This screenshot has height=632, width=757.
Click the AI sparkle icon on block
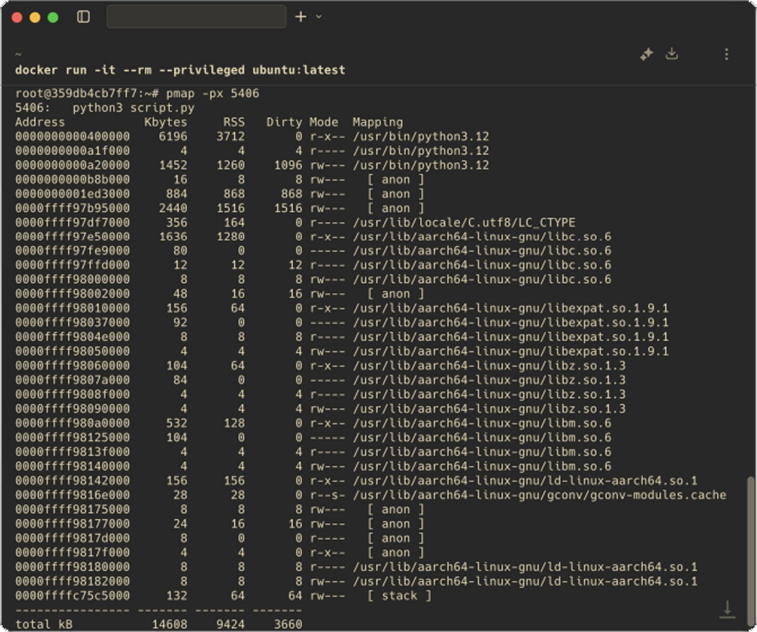coord(646,55)
